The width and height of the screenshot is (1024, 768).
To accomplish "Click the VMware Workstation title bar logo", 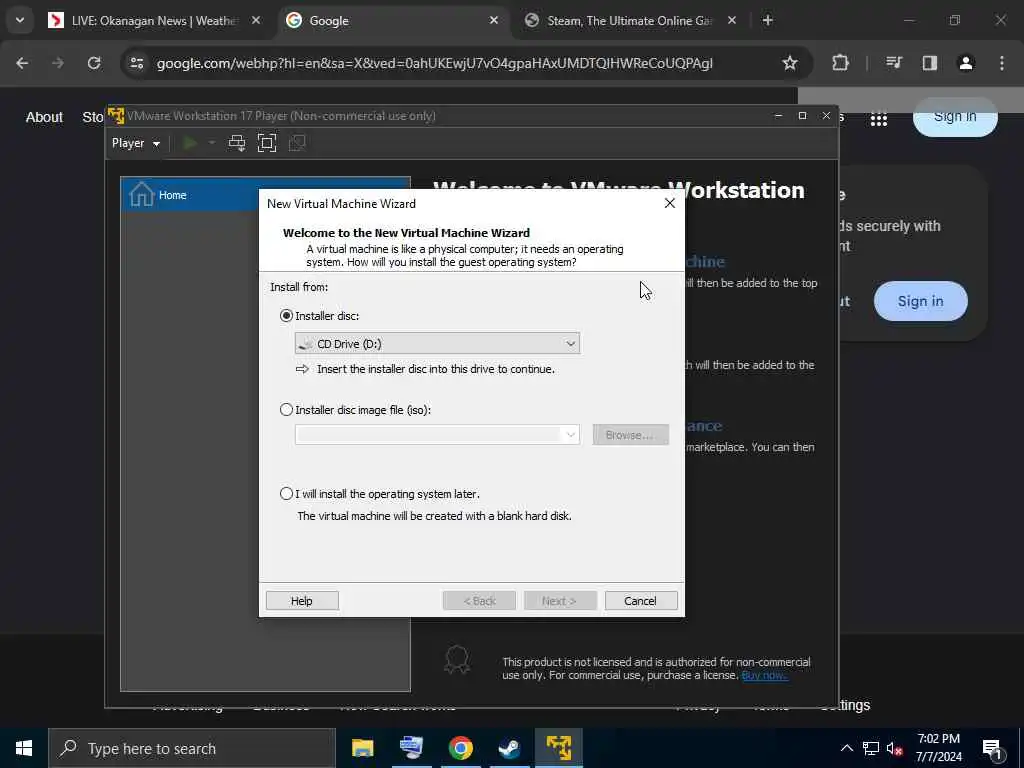I will tap(116, 116).
